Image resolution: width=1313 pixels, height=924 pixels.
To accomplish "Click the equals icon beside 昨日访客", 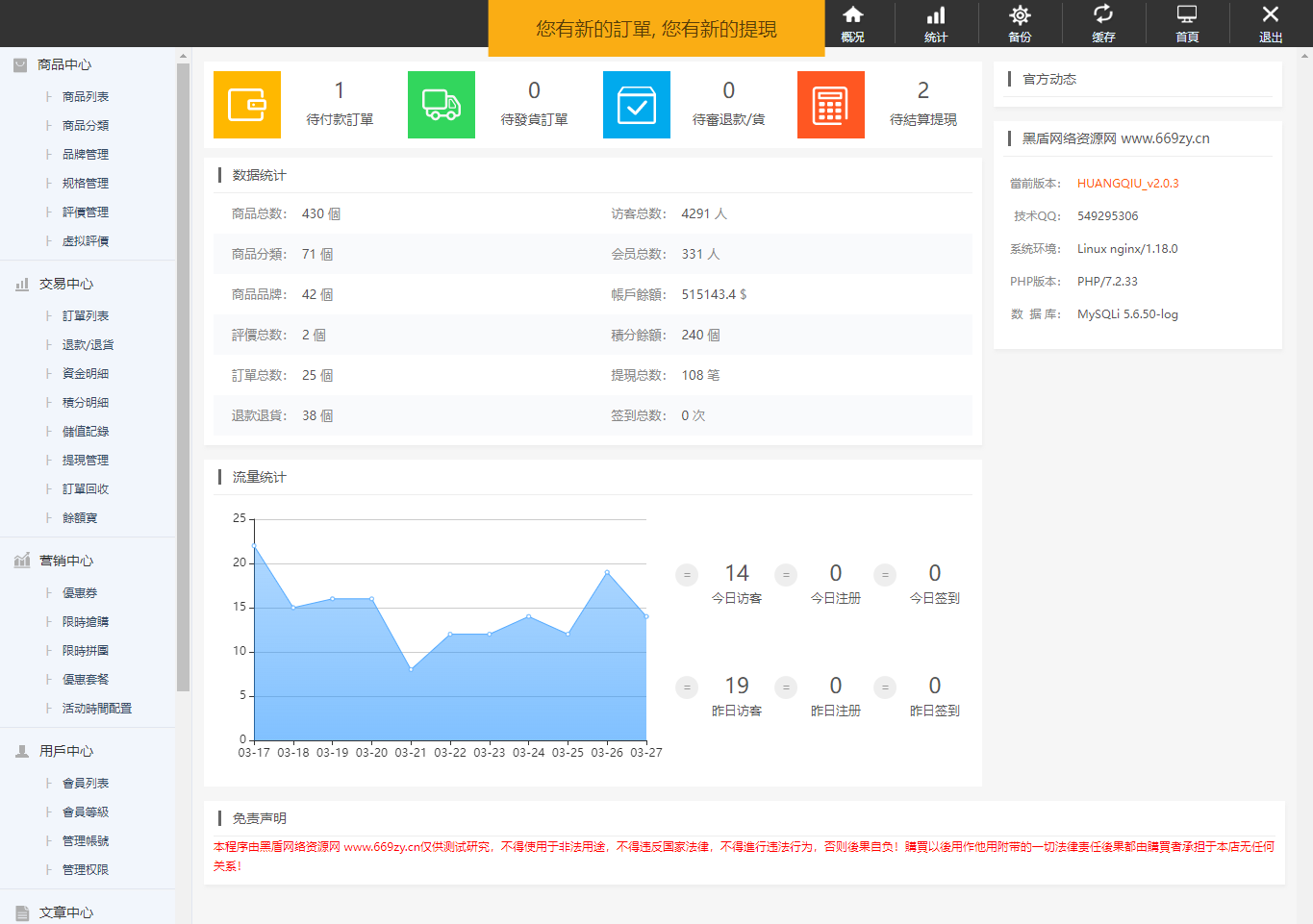I will tap(687, 687).
